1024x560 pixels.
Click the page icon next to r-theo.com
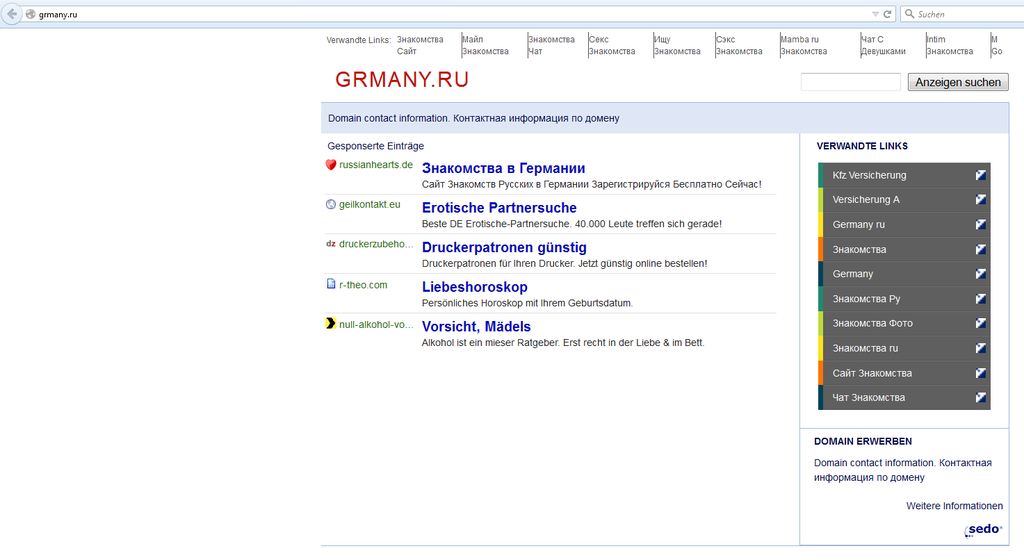330,284
